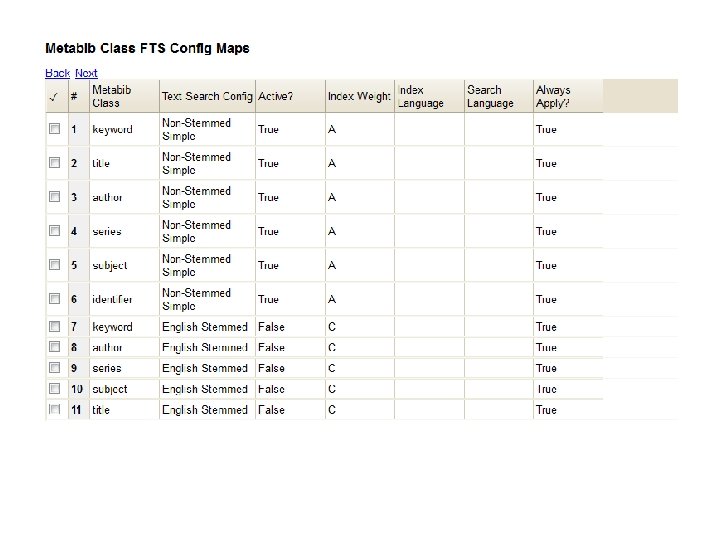Viewport: 720px width, 540px height.
Task: Toggle the select-all checkmark header
Action: 54,97
